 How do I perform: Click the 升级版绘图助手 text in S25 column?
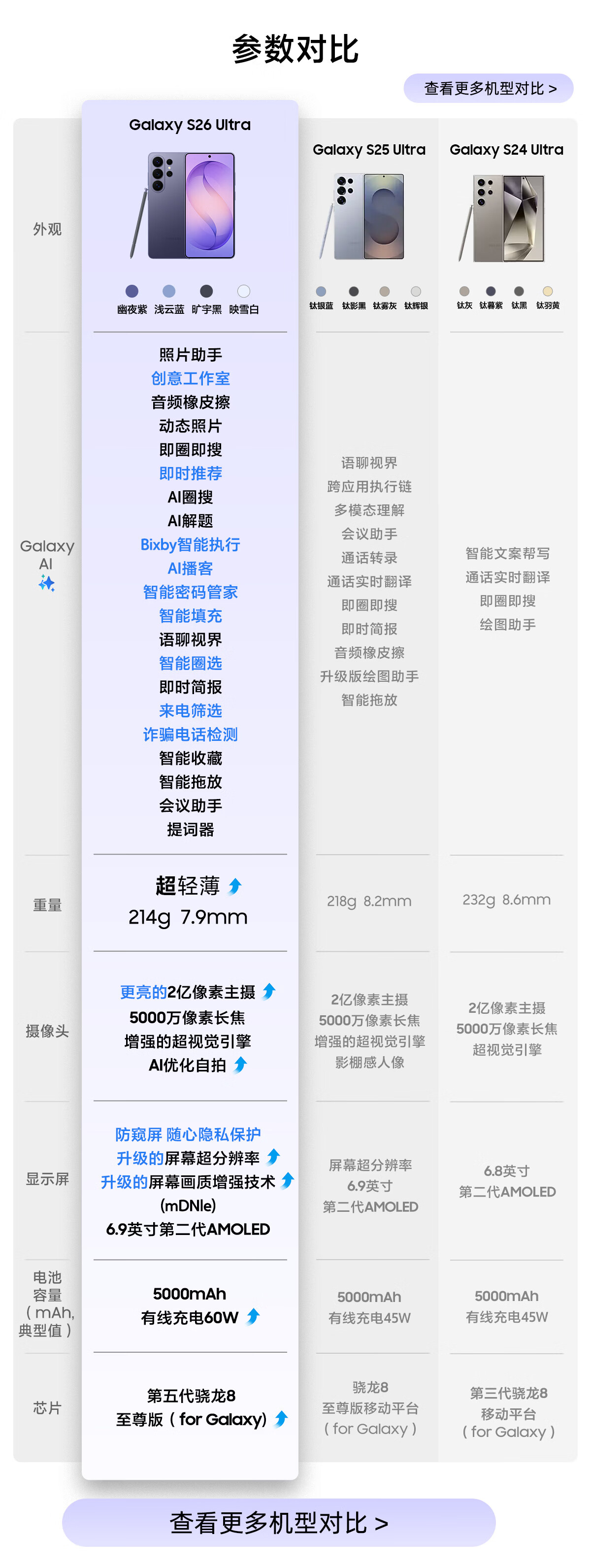click(369, 677)
